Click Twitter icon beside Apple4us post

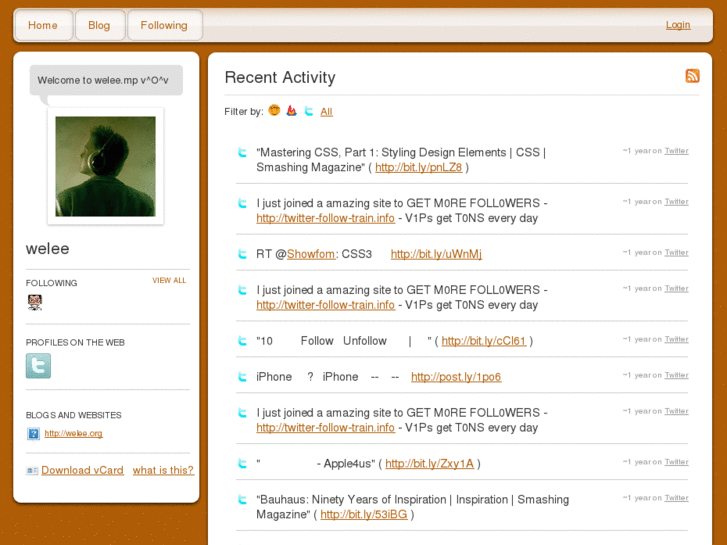click(242, 463)
